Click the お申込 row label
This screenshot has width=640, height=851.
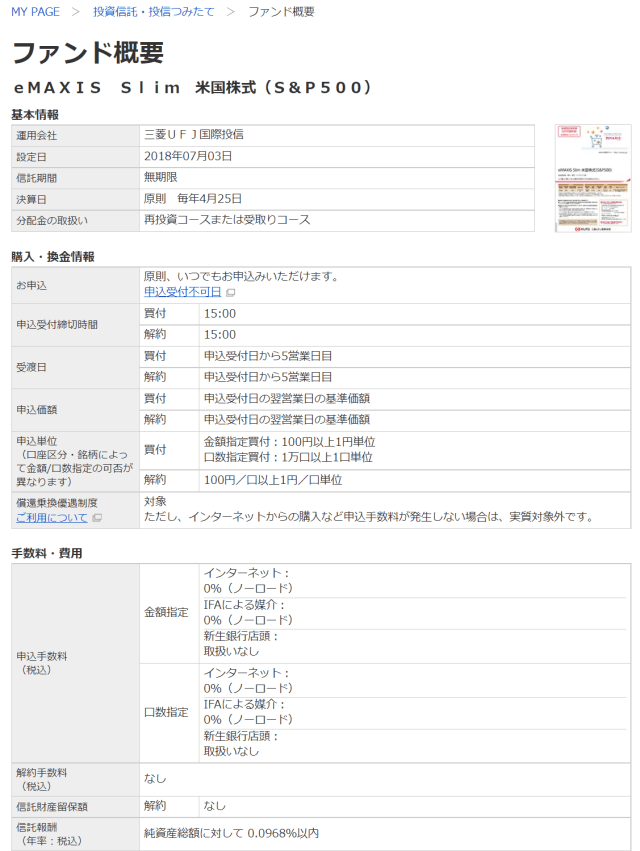31,285
